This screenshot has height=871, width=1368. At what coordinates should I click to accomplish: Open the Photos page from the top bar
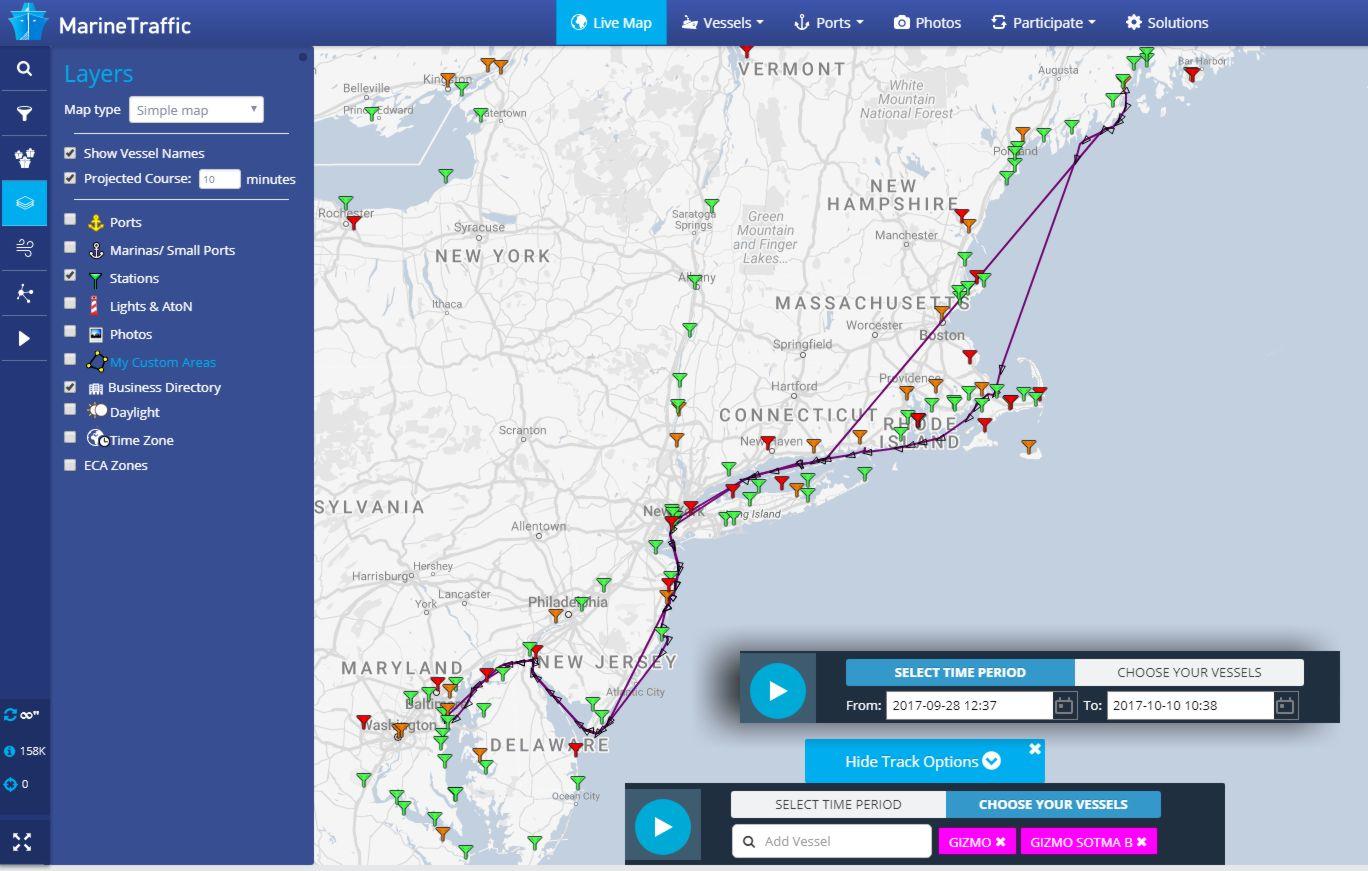pos(927,22)
